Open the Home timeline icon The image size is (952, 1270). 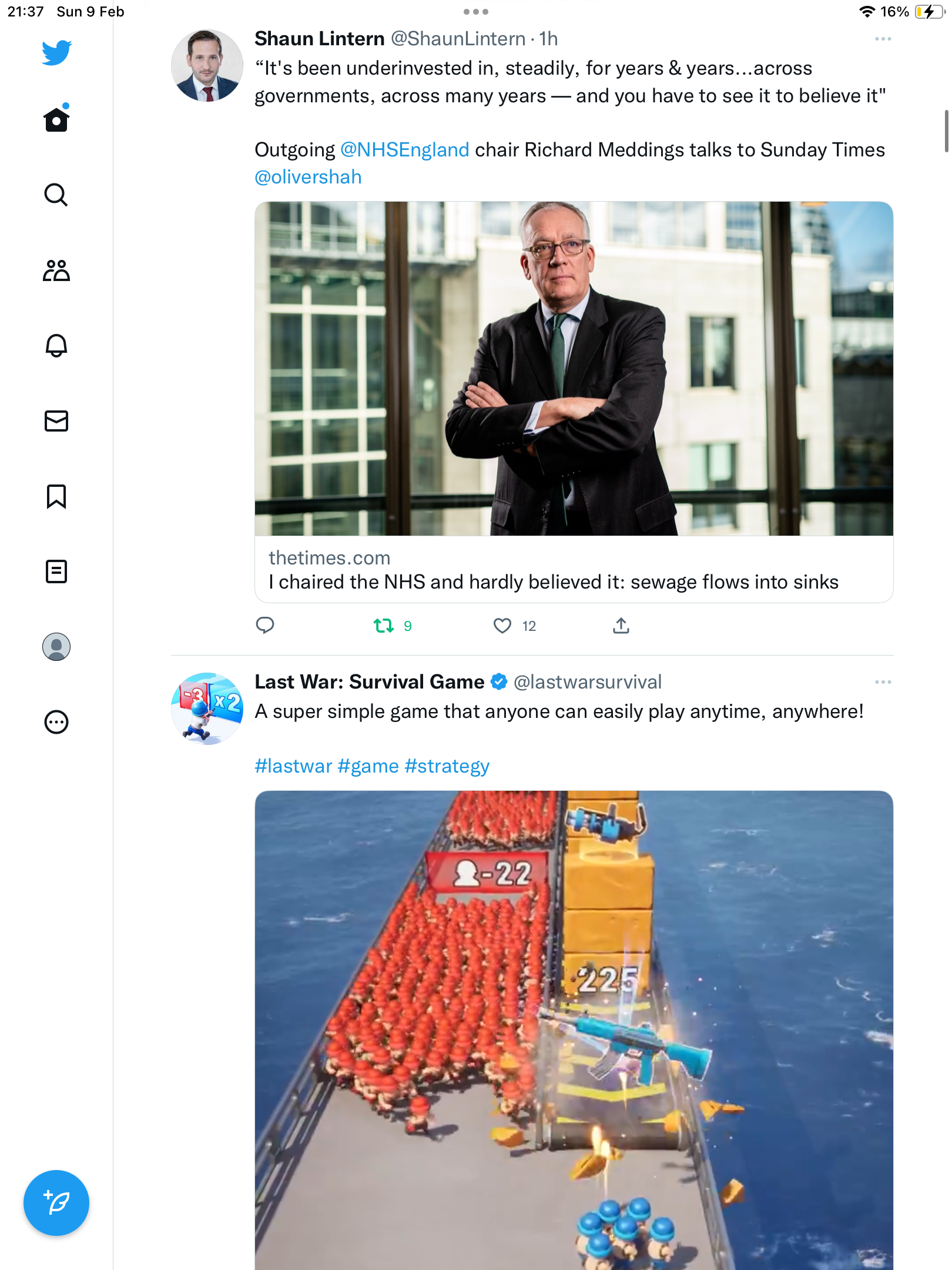pyautogui.click(x=56, y=118)
